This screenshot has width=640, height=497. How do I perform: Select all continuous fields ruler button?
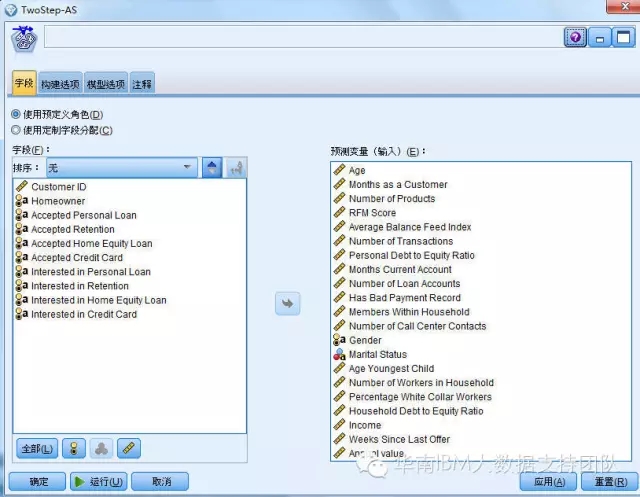click(x=129, y=448)
